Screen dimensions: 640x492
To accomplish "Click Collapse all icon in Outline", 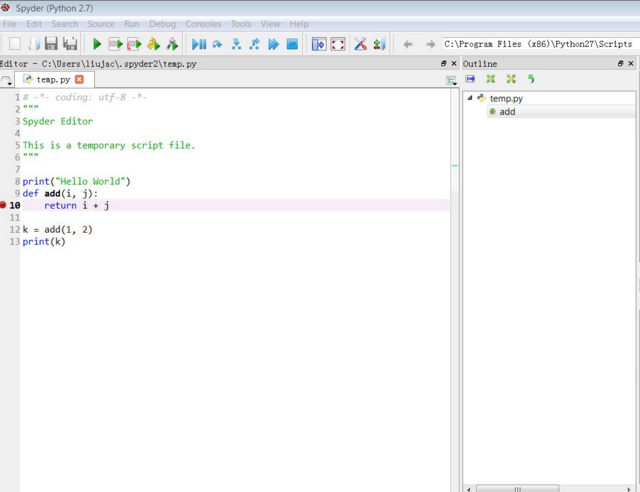I will pos(491,79).
